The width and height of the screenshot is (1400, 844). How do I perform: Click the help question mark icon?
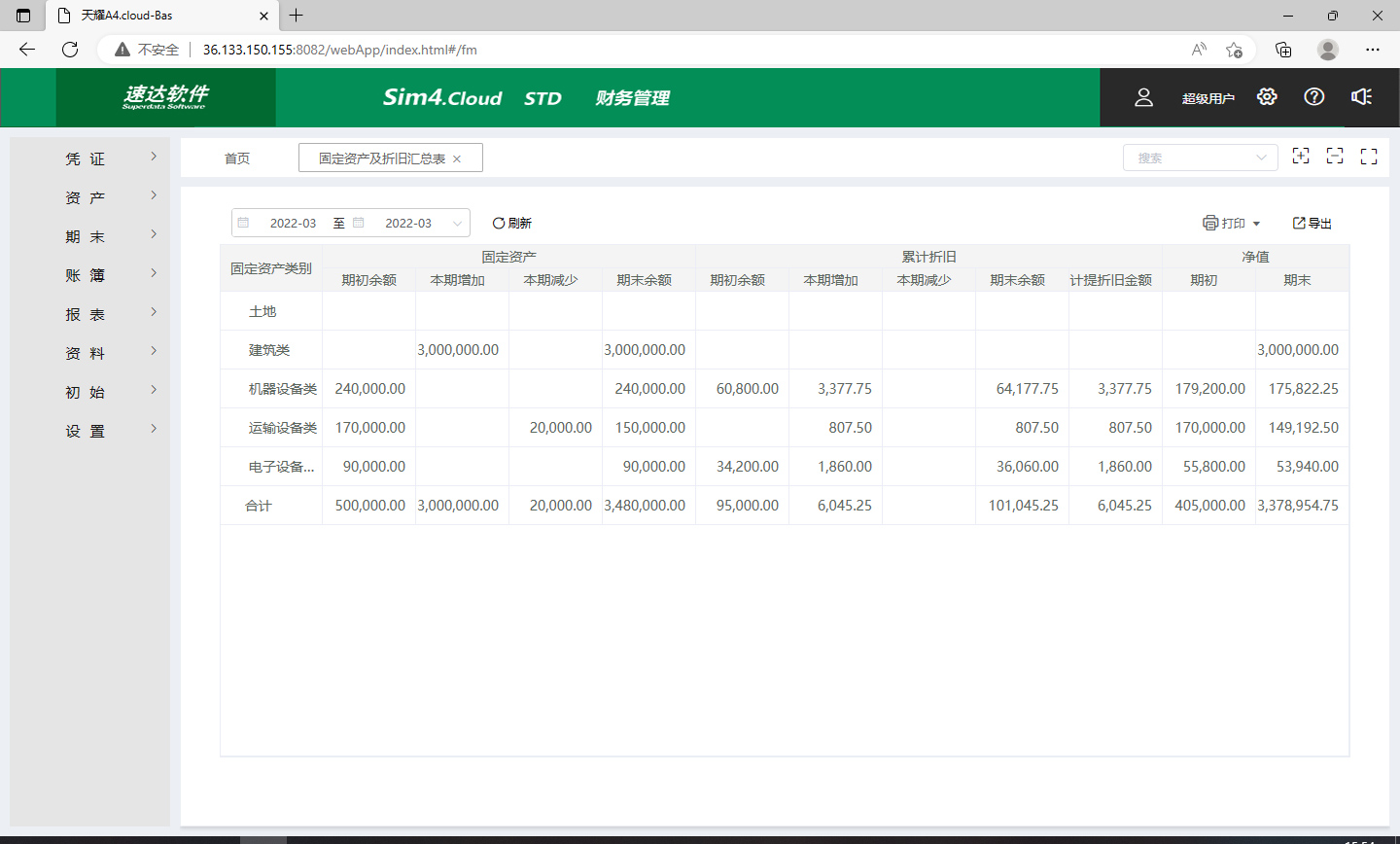[x=1314, y=97]
